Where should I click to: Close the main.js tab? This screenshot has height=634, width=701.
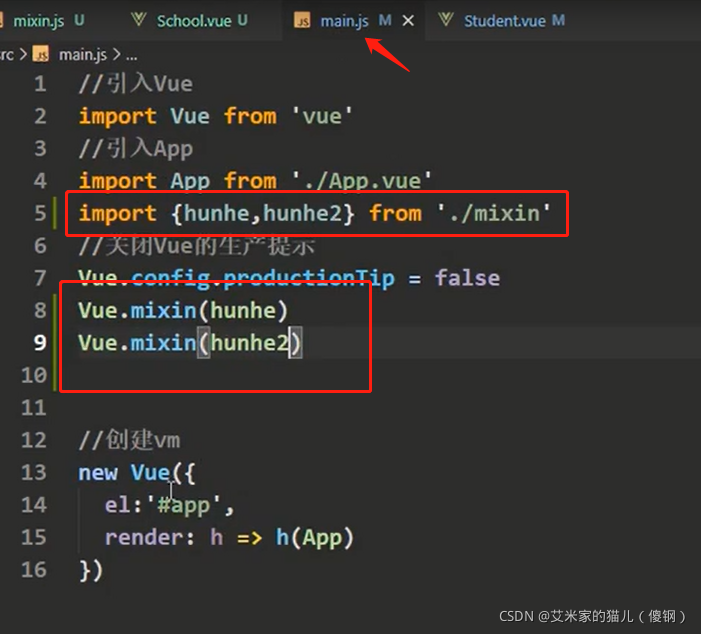[408, 21]
